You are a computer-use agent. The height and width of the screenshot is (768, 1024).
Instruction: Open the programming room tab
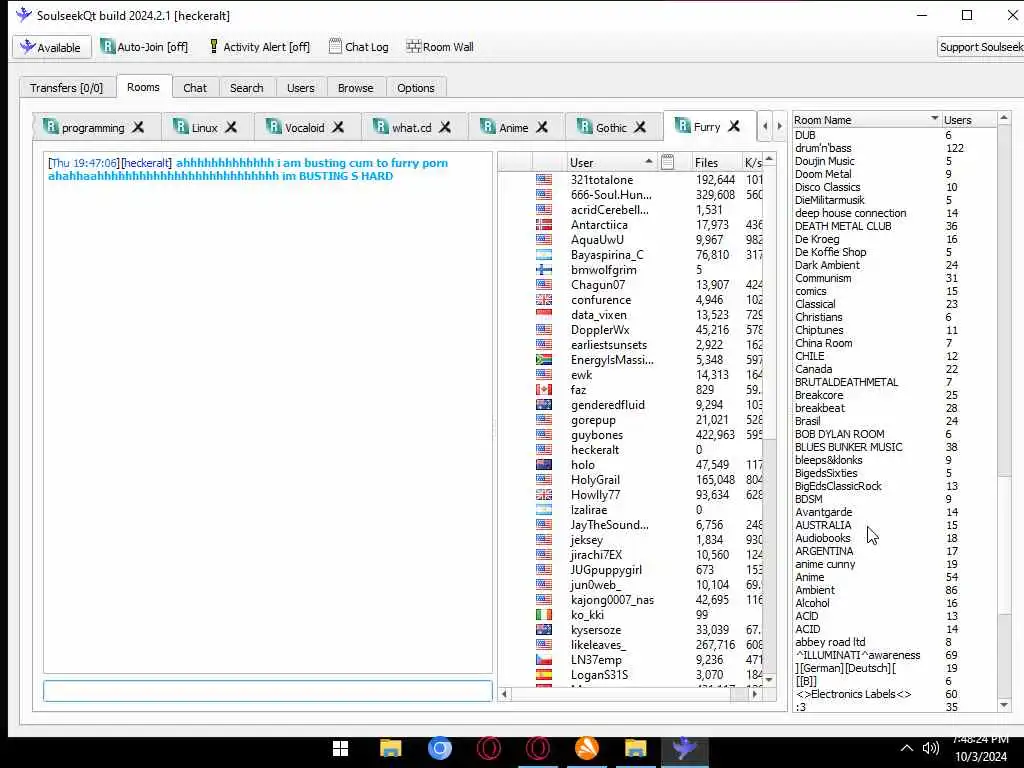coord(93,128)
